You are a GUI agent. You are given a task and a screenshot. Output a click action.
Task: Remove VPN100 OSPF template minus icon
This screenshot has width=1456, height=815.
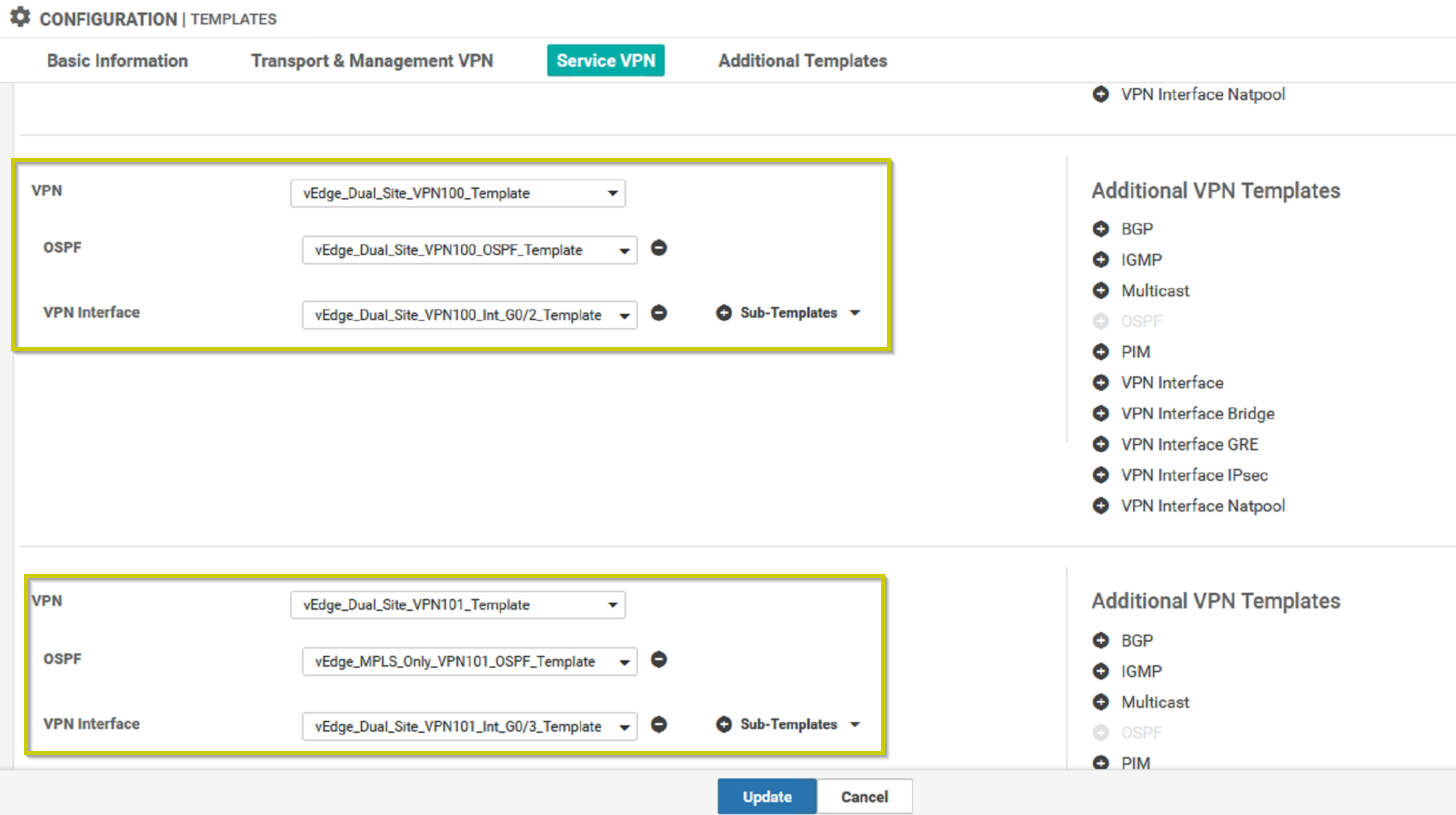pyautogui.click(x=659, y=248)
